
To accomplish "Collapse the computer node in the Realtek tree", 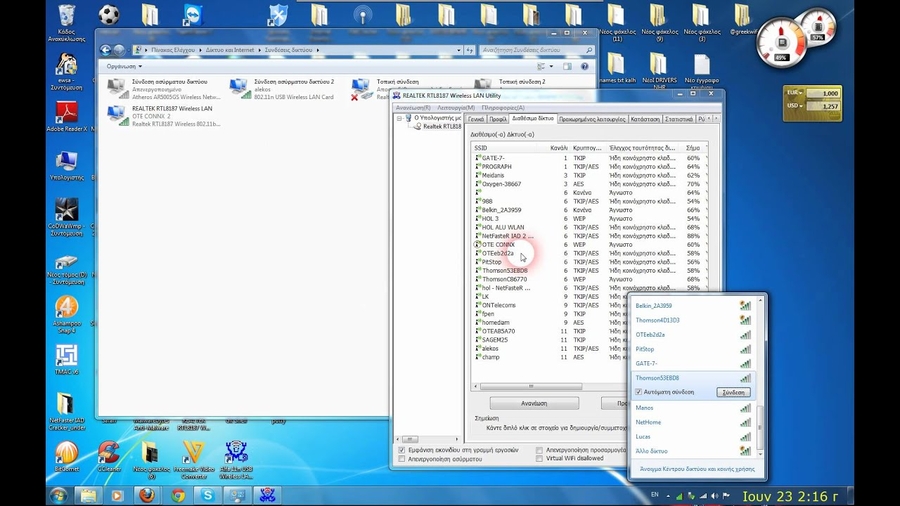I will coord(399,118).
